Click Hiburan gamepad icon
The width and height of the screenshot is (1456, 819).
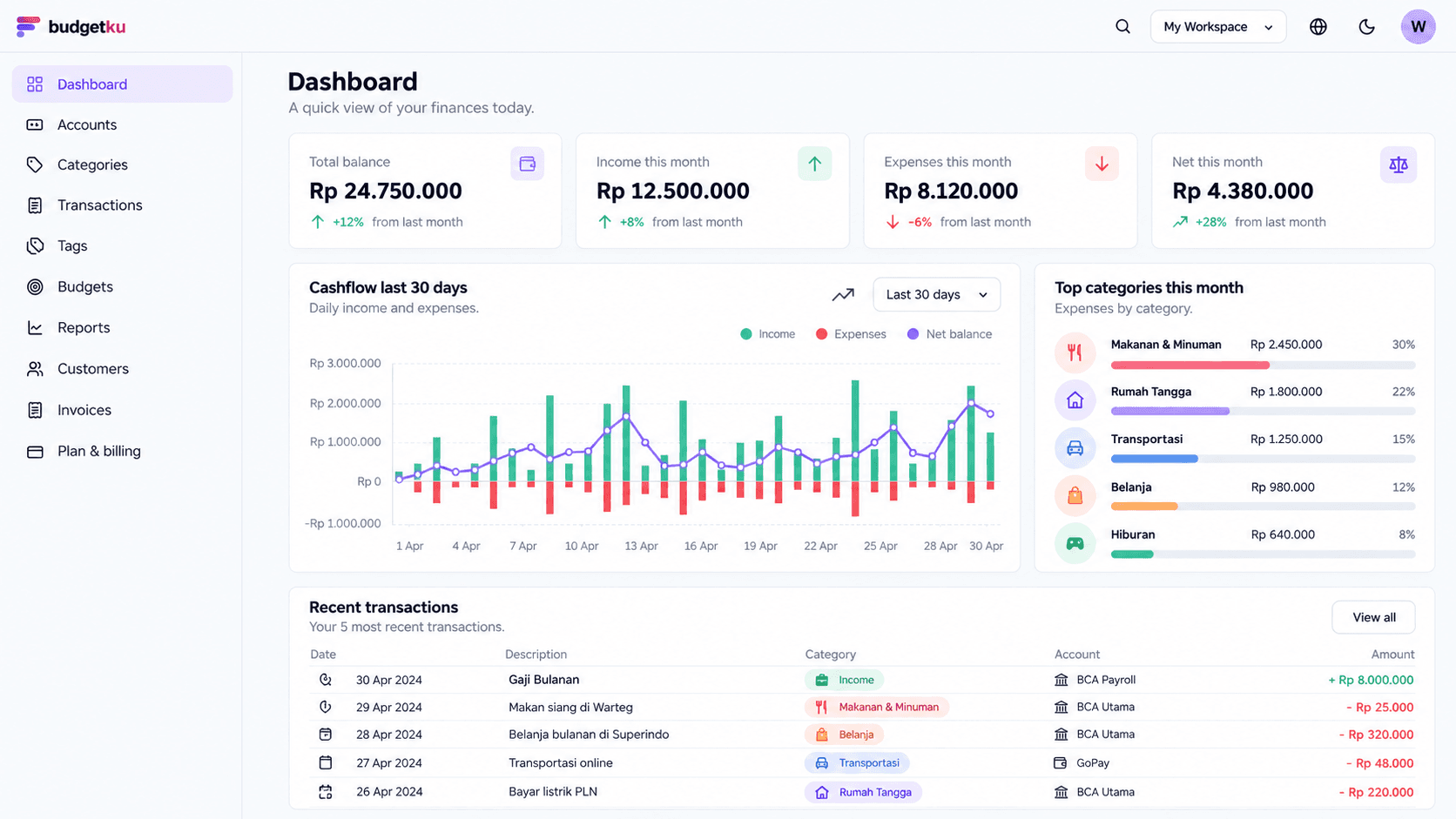[1075, 544]
